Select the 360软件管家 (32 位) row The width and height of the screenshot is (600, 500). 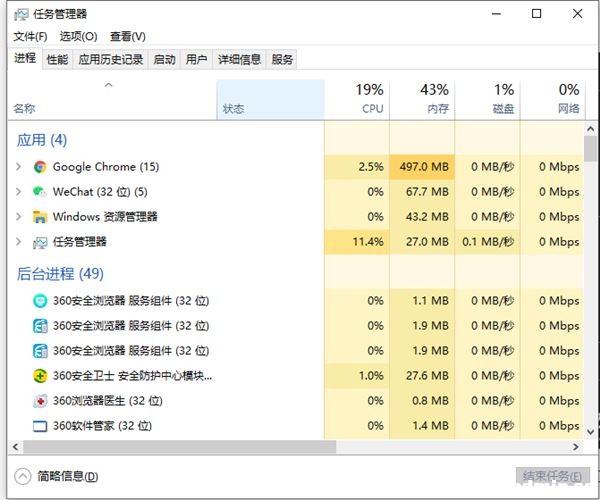pos(295,425)
